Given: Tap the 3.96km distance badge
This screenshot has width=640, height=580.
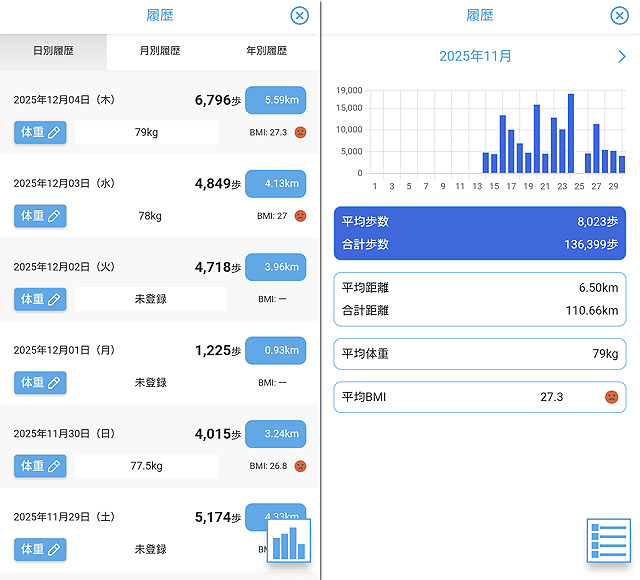Looking at the screenshot, I should pos(275,267).
